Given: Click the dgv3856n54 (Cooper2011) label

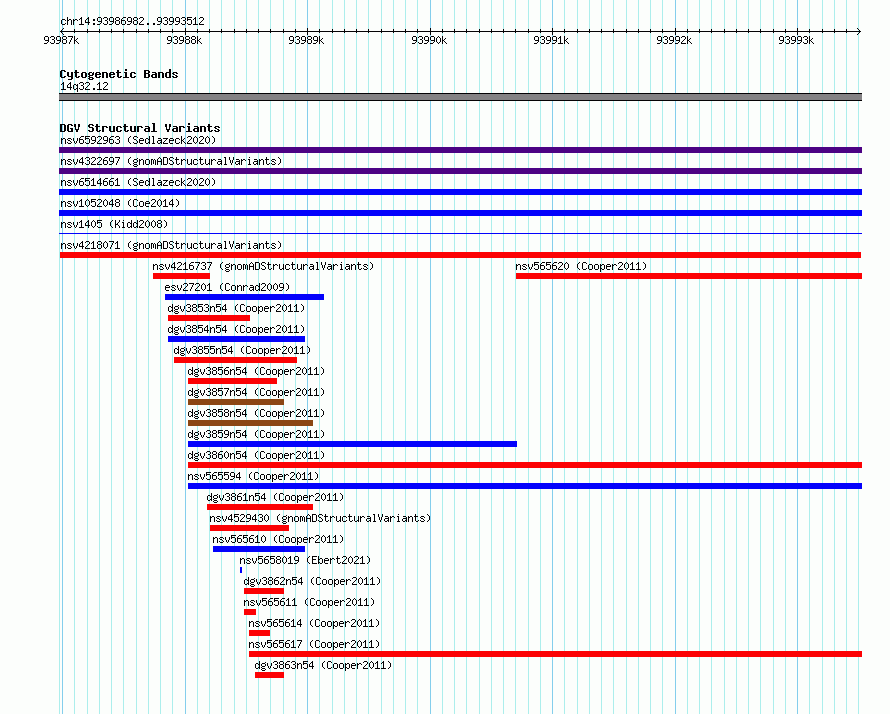Looking at the screenshot, I should (256, 371).
